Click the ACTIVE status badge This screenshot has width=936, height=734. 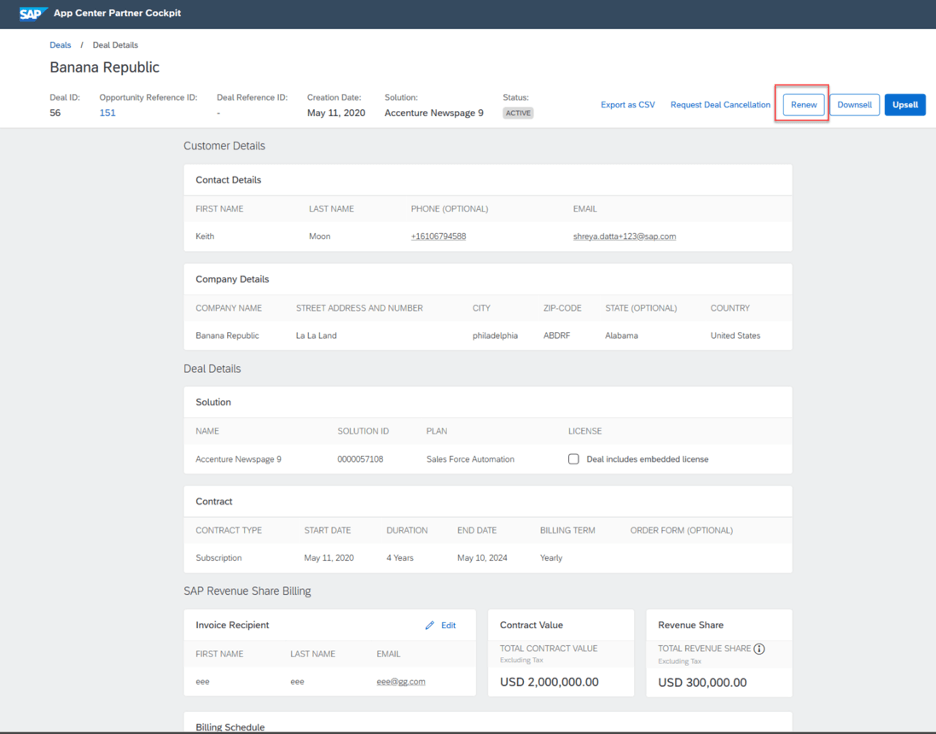click(517, 113)
